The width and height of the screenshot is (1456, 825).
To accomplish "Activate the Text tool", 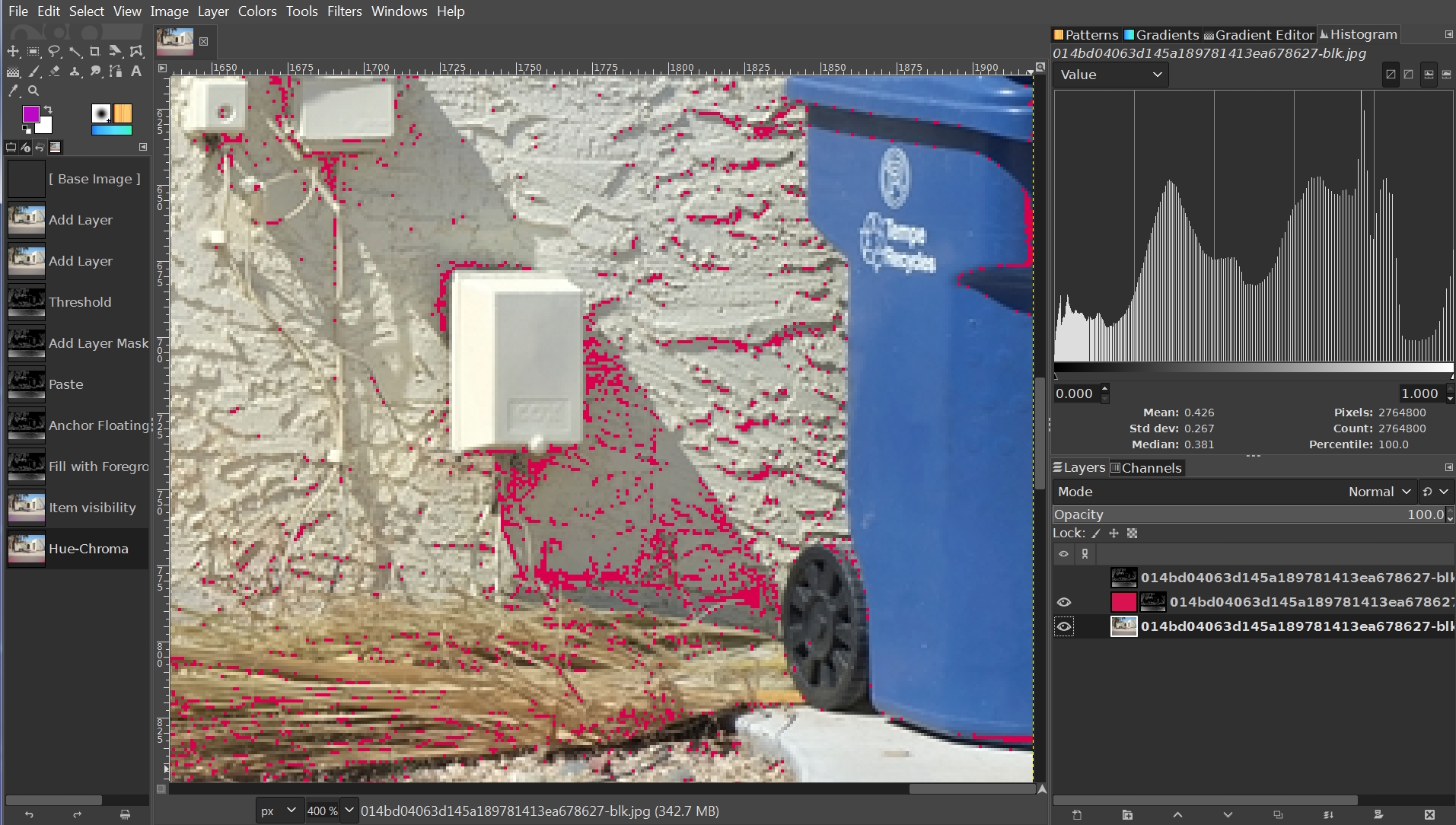I will click(136, 72).
